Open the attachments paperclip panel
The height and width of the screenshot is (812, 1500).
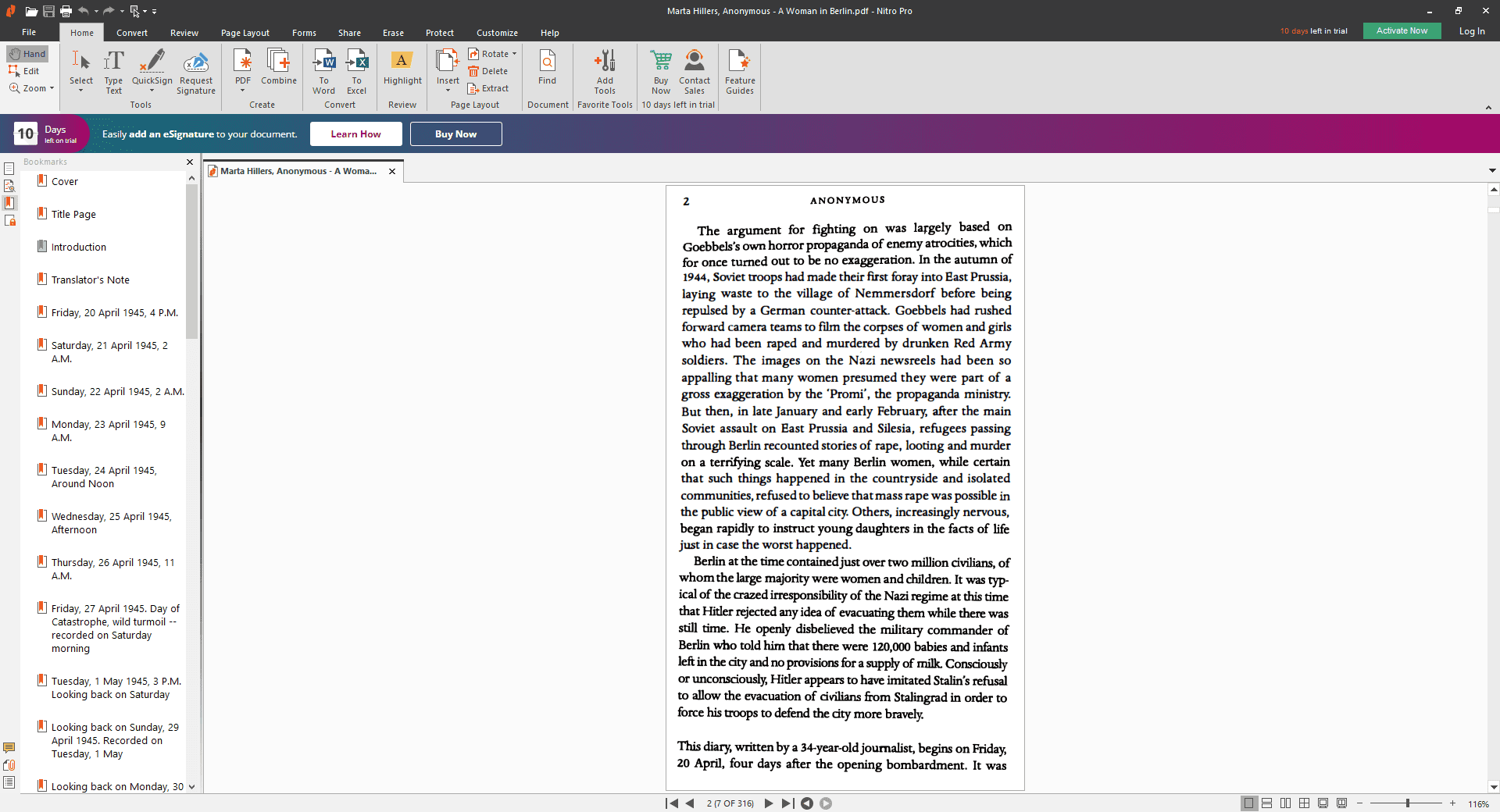[9, 765]
